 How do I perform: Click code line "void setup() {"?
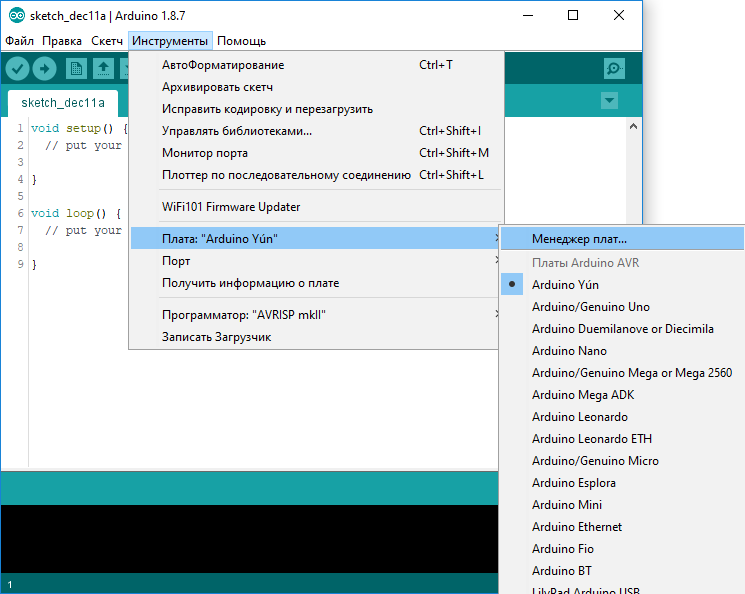79,128
